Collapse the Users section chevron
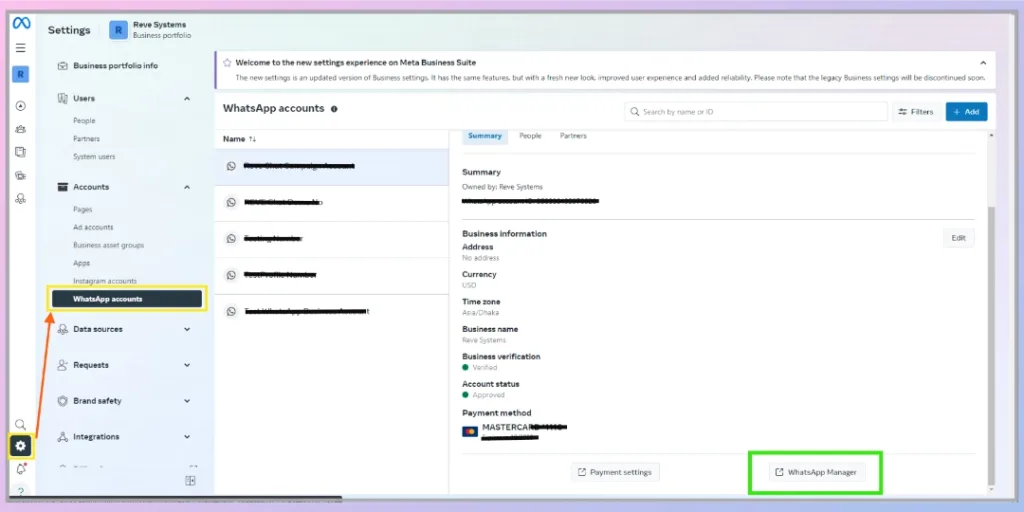Viewport: 1024px width, 512px height. (x=187, y=99)
